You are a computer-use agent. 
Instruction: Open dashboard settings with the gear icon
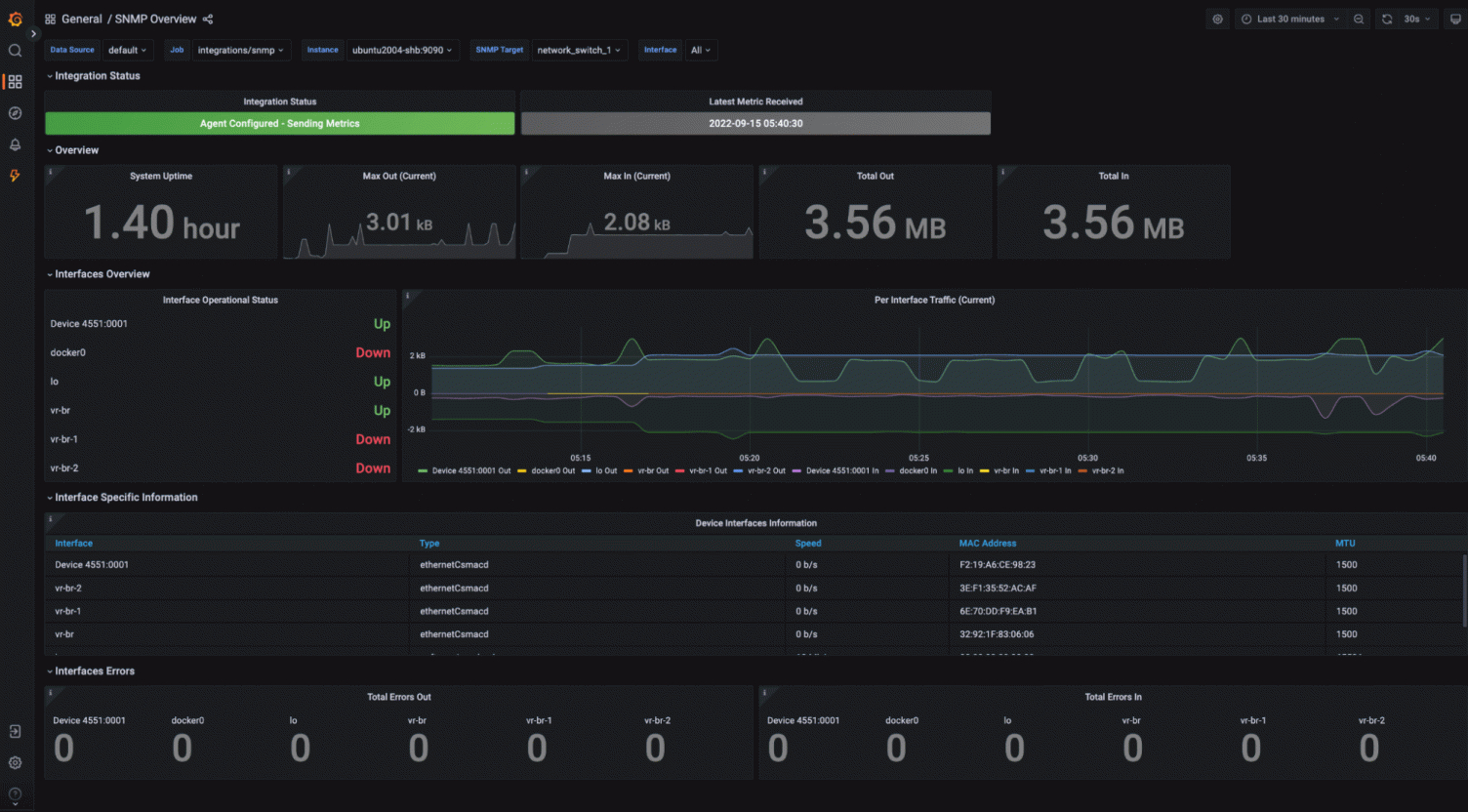1217,19
